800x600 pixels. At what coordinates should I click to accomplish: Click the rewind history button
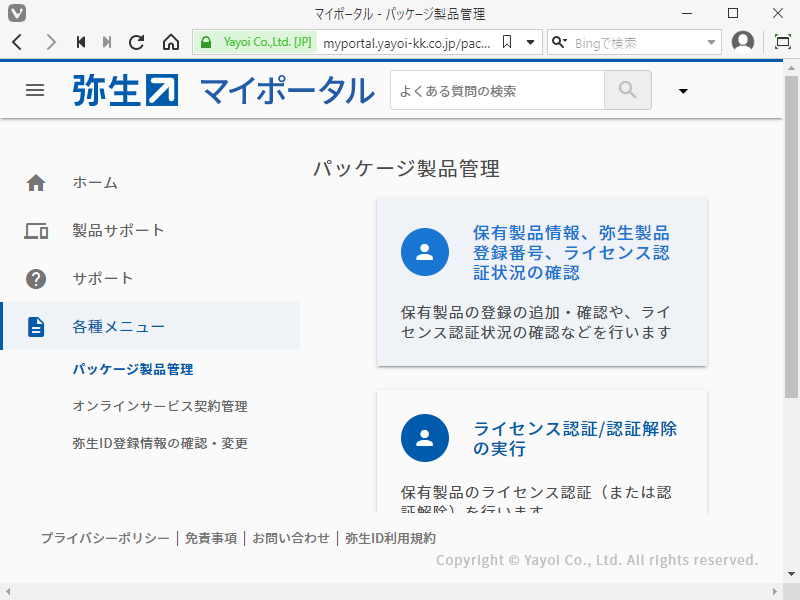coord(81,42)
